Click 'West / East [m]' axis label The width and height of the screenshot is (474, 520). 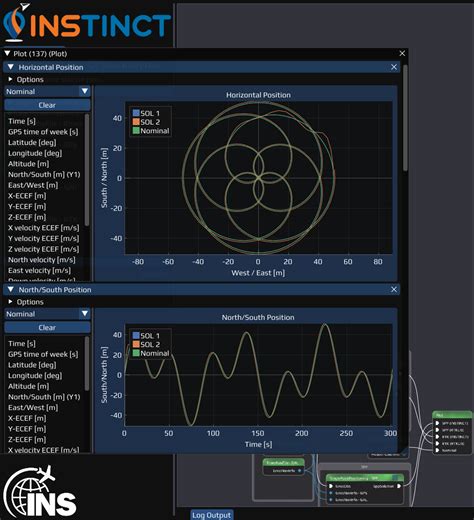(258, 273)
